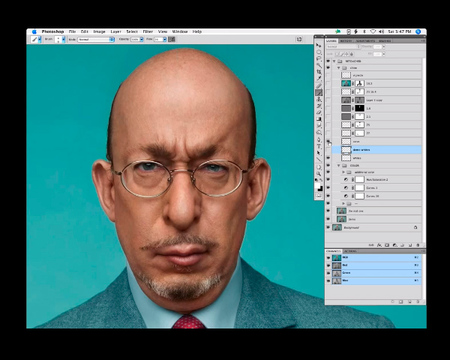The image size is (450, 360).
Task: Toggle Quick Mask mode button
Action: click(x=319, y=195)
